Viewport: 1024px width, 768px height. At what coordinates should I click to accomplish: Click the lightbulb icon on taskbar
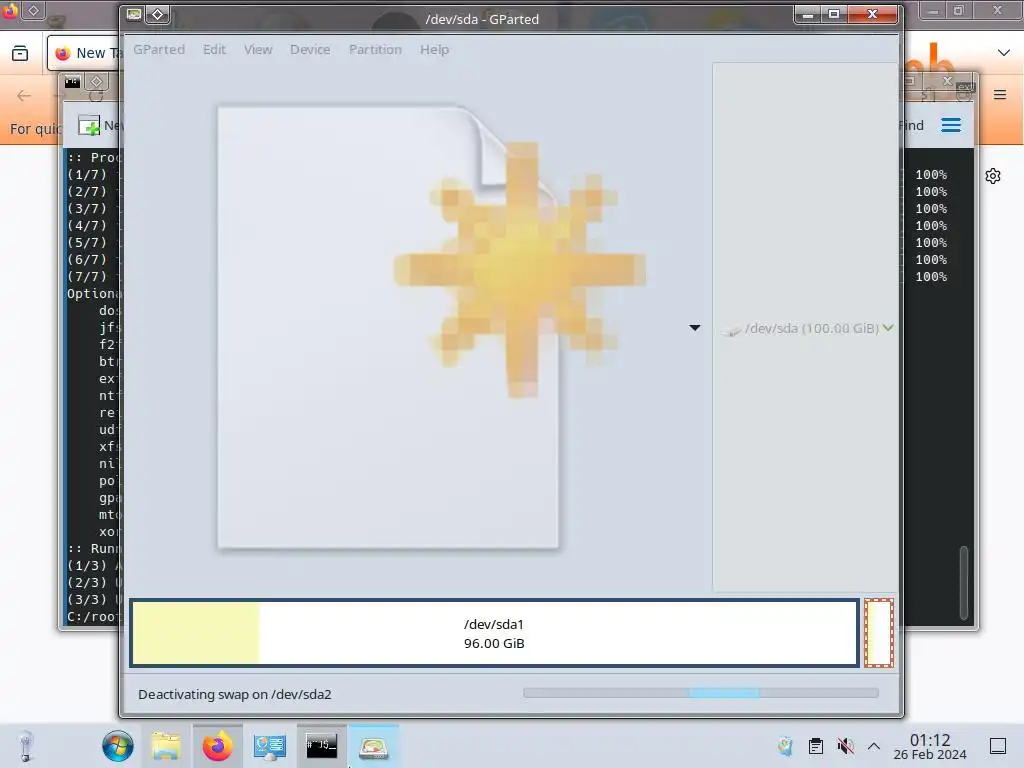pyautogui.click(x=25, y=746)
